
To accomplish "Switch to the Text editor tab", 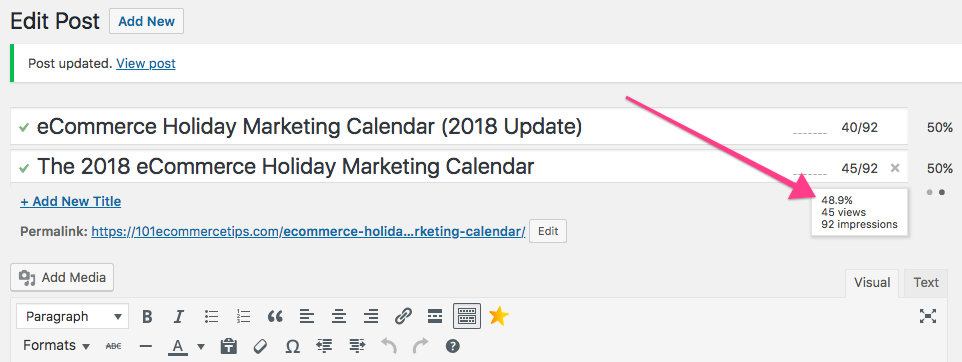I will tap(926, 283).
